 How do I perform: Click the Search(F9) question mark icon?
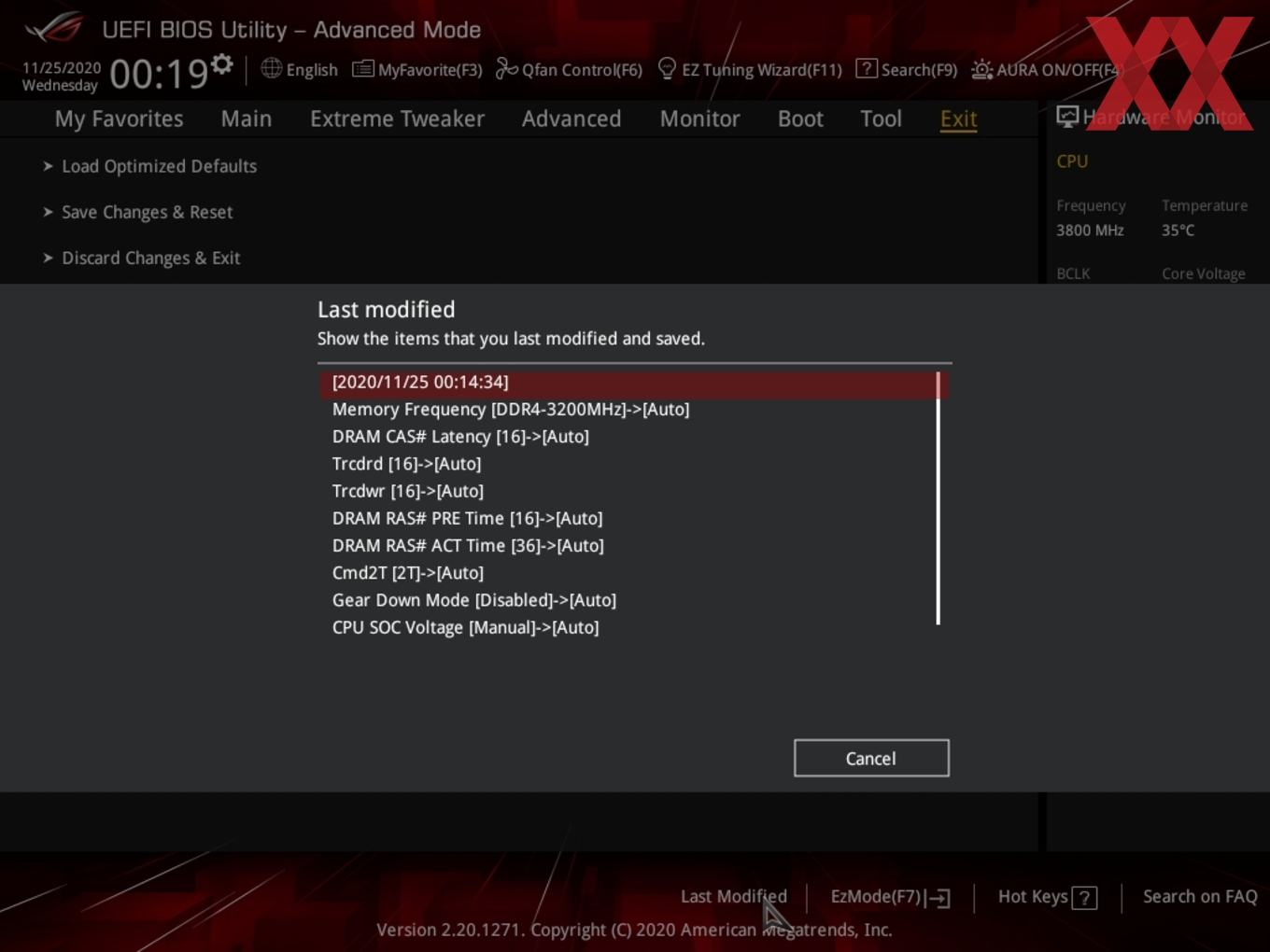click(866, 69)
